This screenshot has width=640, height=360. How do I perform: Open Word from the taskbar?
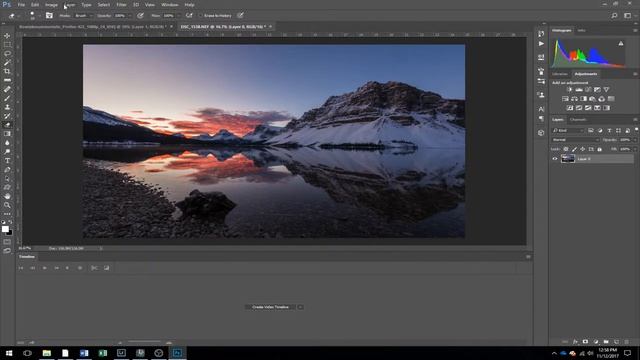click(84, 353)
